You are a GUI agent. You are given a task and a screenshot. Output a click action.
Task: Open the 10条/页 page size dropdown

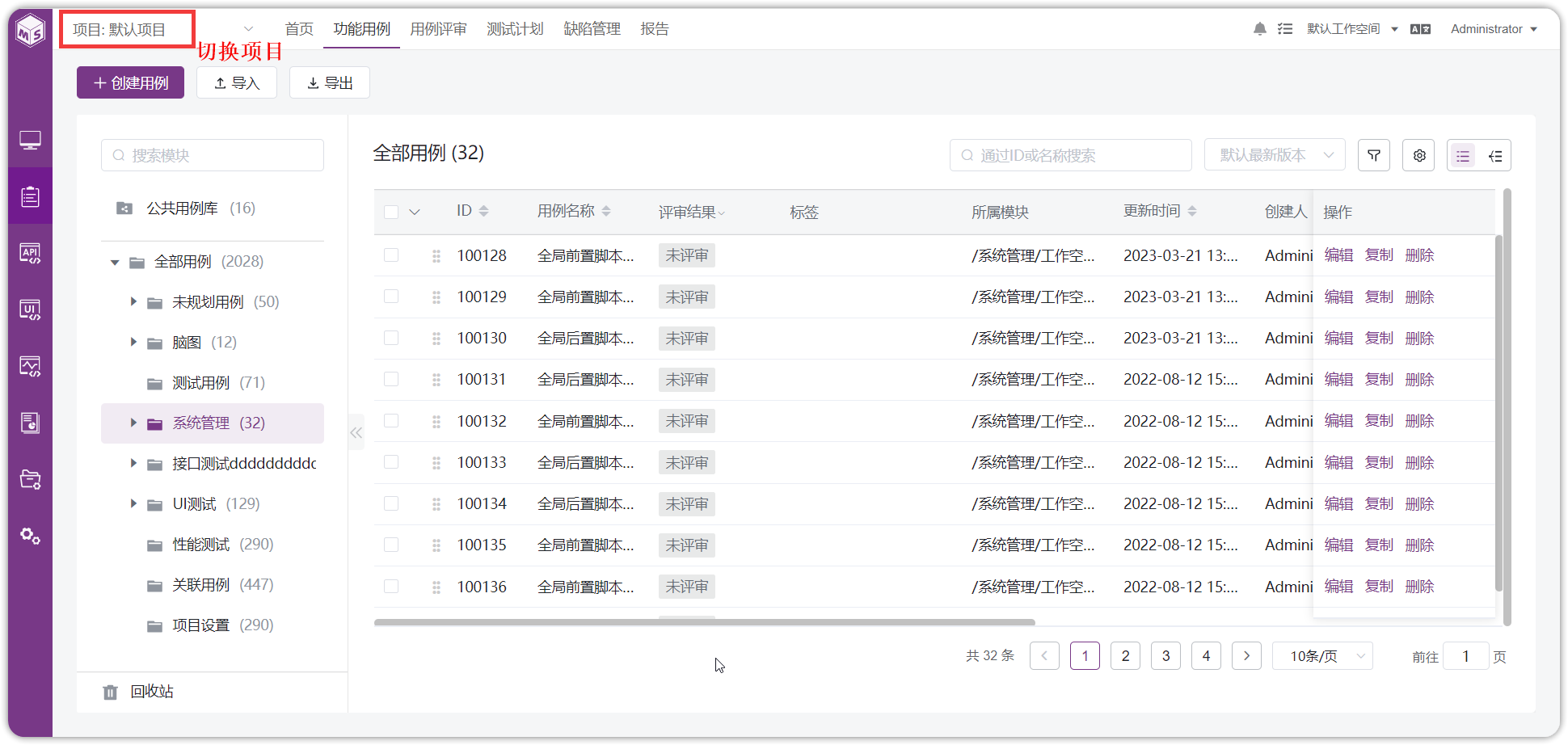1322,656
